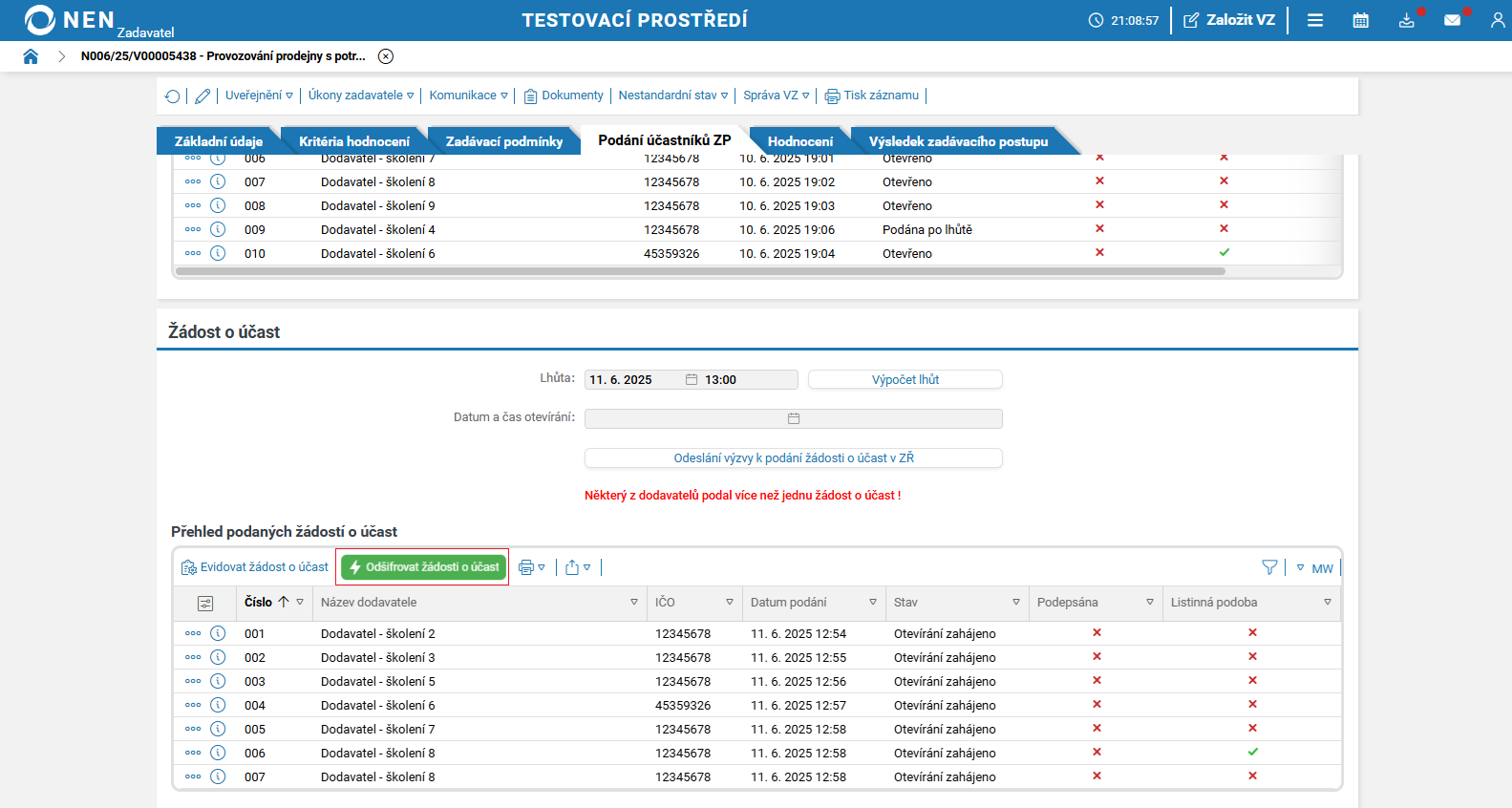Switch to the Kritéria hodnocení tab
The image size is (1512, 808).
353,141
